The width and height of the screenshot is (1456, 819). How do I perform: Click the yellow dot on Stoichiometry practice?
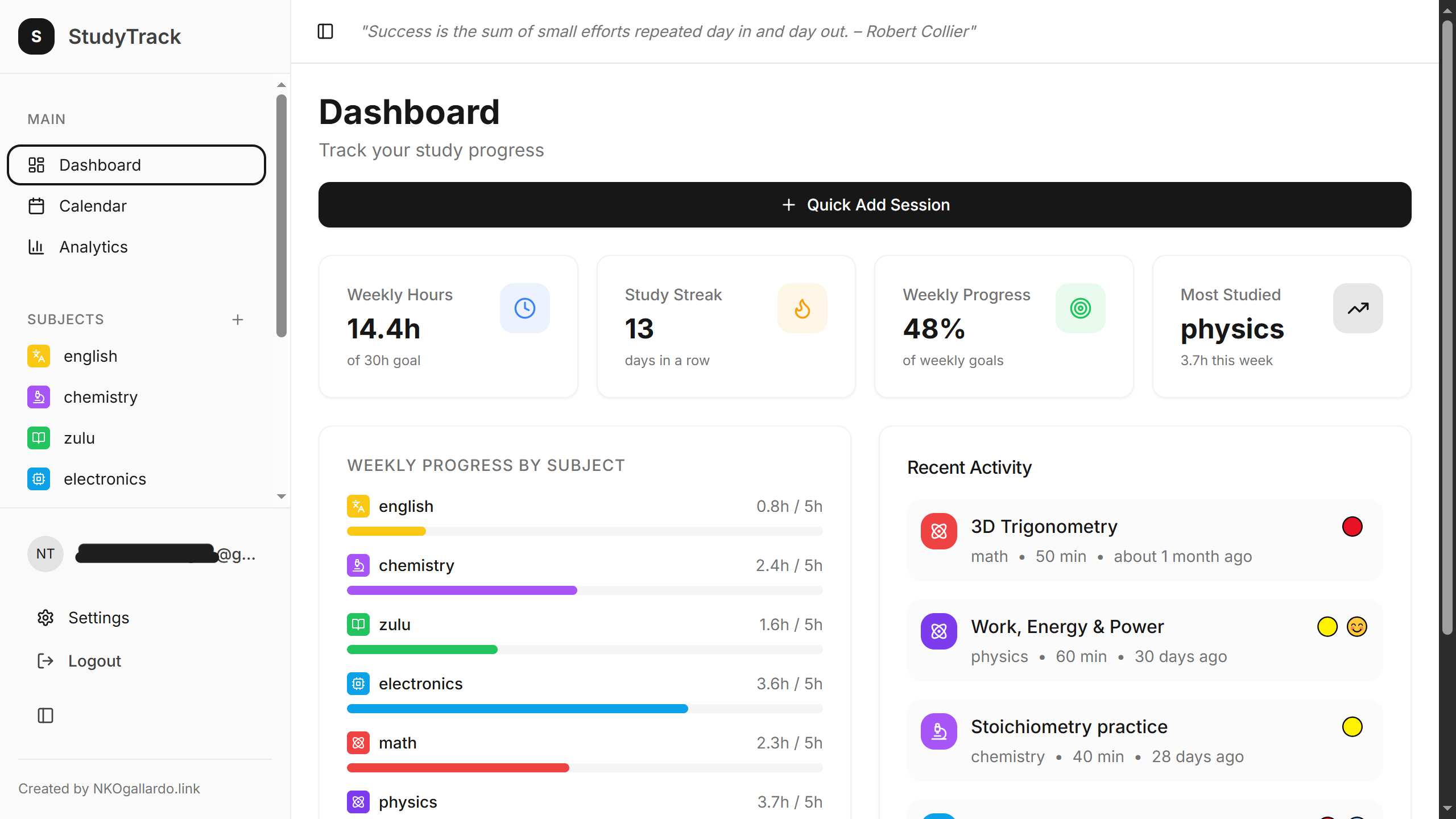coord(1352,727)
